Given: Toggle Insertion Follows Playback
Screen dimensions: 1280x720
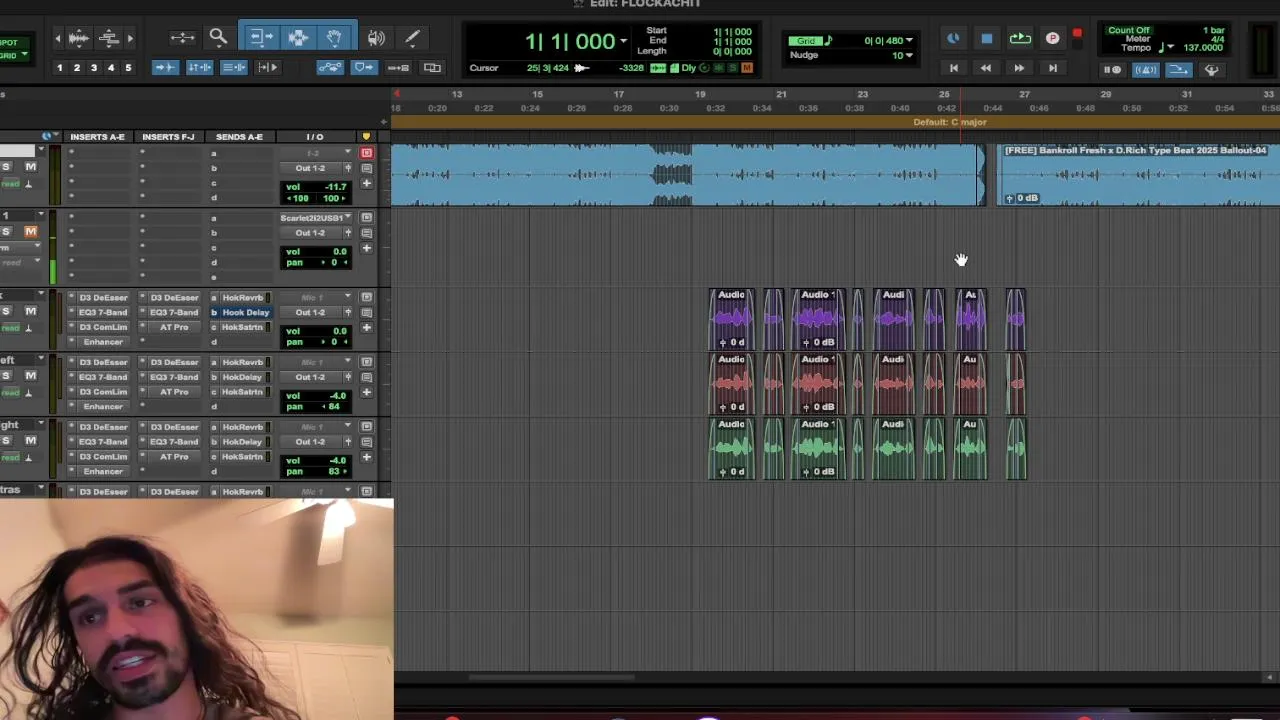Looking at the screenshot, I should point(267,67).
